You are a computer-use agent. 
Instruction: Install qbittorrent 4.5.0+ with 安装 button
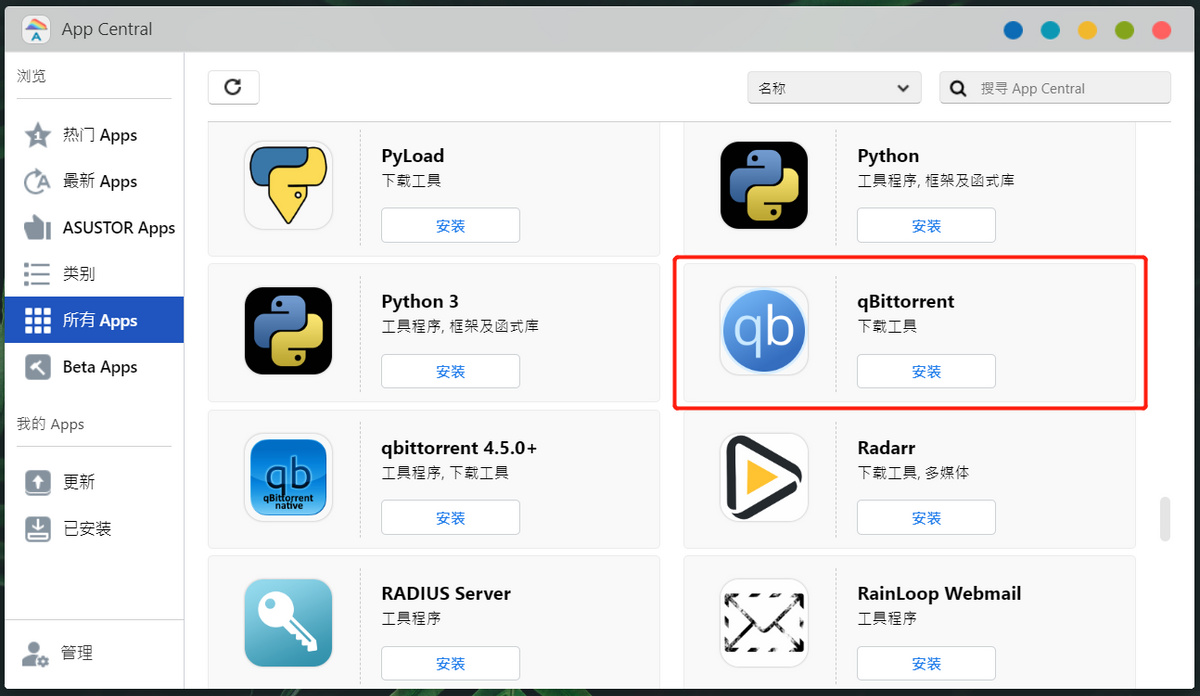pyautogui.click(x=450, y=517)
